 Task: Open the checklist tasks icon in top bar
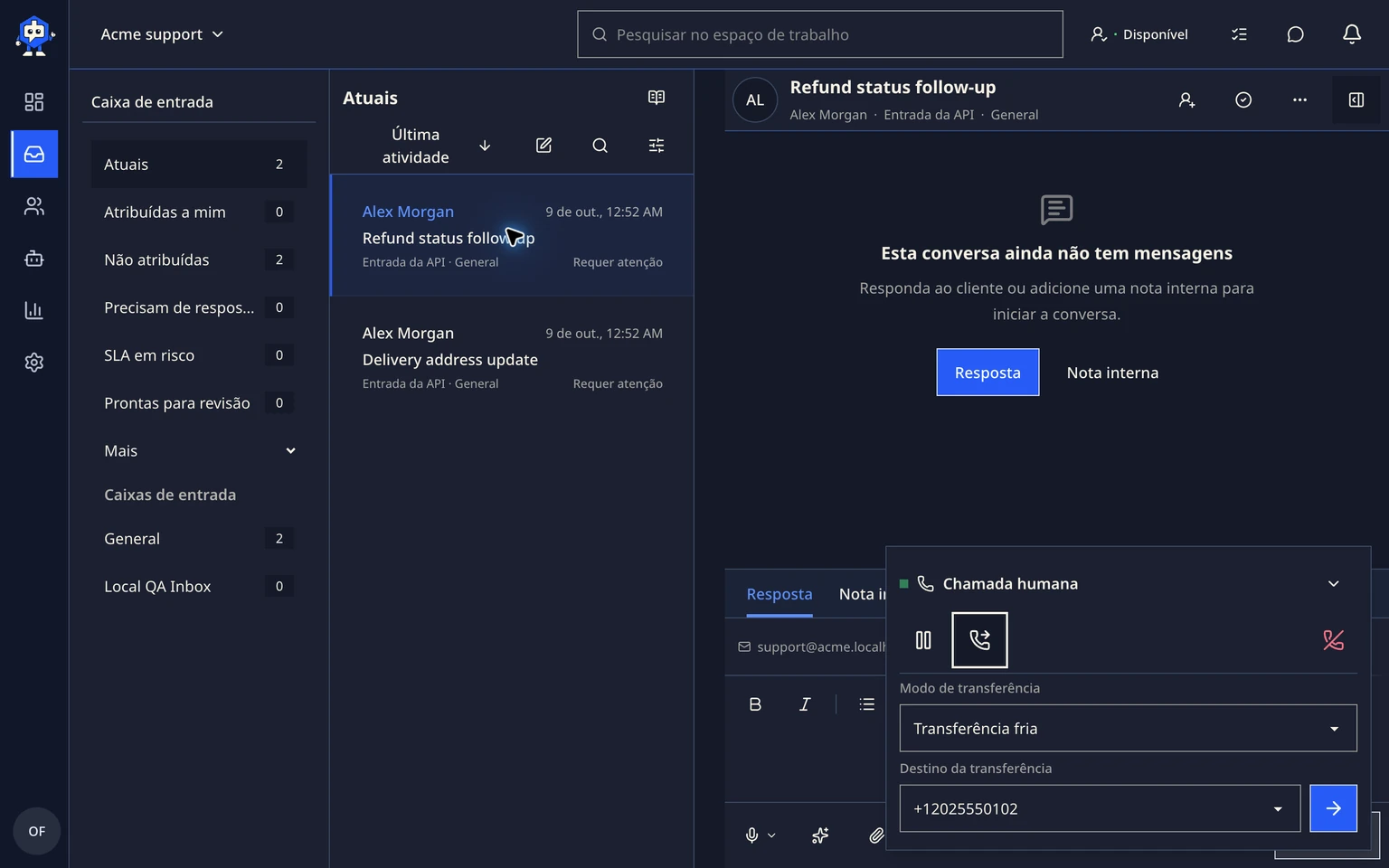click(1239, 34)
